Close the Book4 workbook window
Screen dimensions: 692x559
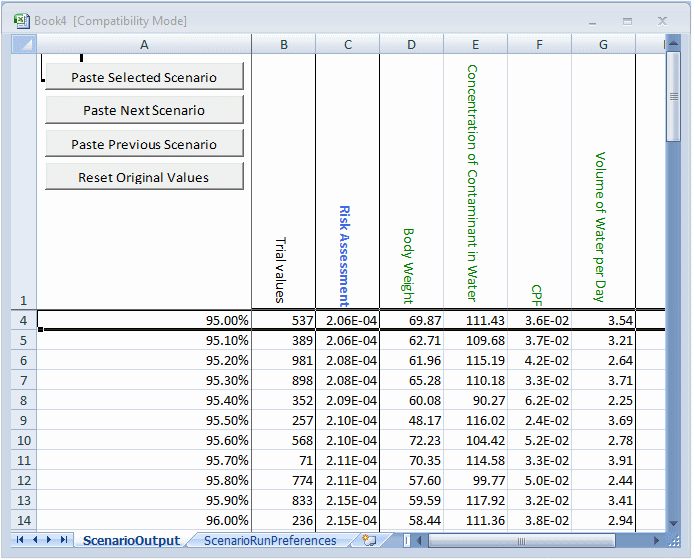tap(662, 21)
